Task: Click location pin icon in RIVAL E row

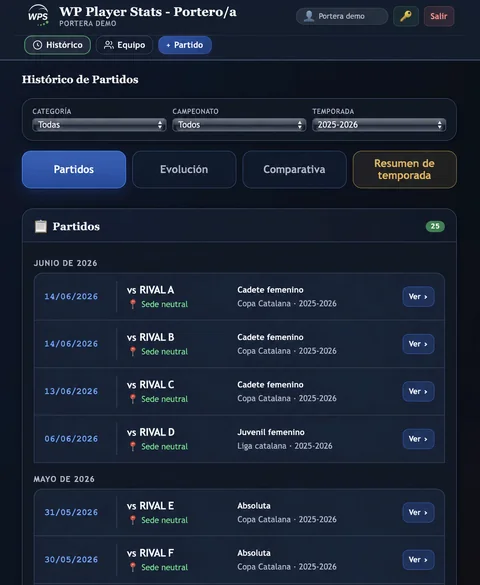Action: (x=133, y=520)
